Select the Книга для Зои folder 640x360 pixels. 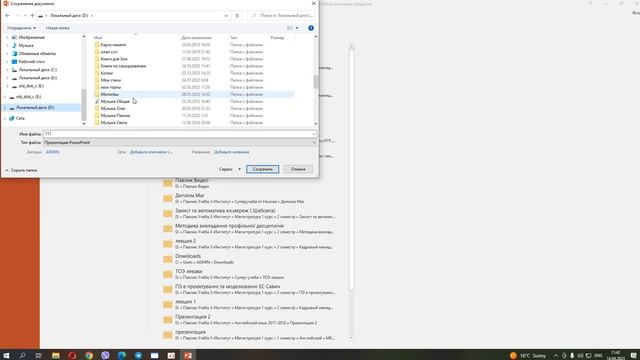[114, 59]
